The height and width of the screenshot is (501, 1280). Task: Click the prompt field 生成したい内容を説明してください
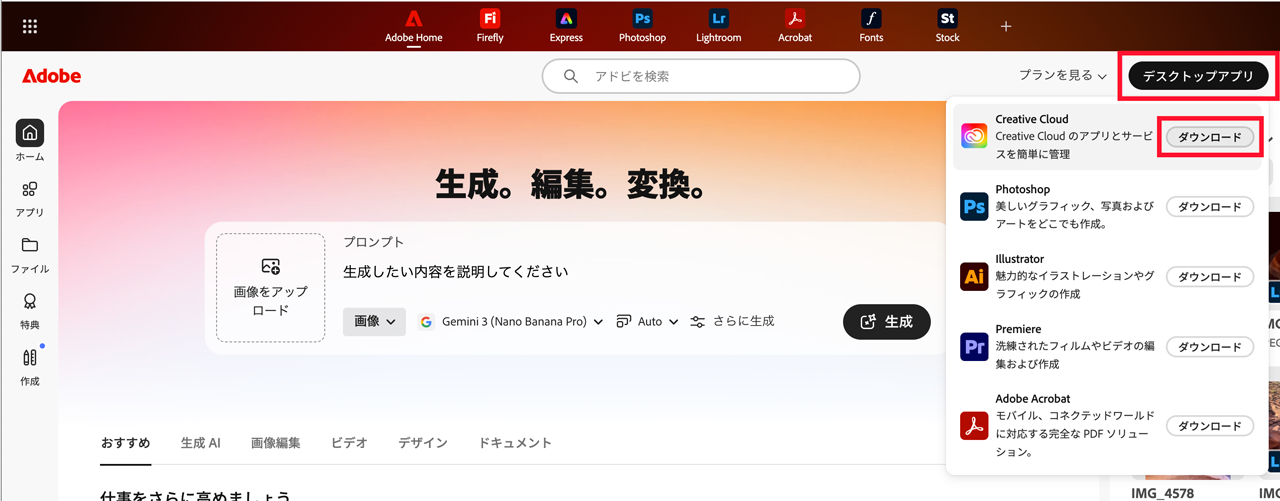coord(455,271)
